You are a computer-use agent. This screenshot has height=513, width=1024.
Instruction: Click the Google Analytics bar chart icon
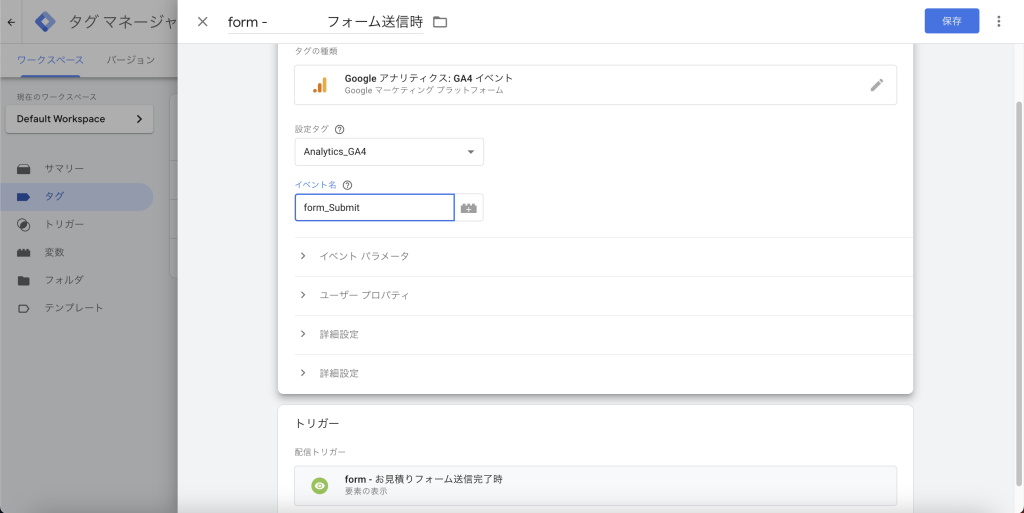point(319,85)
